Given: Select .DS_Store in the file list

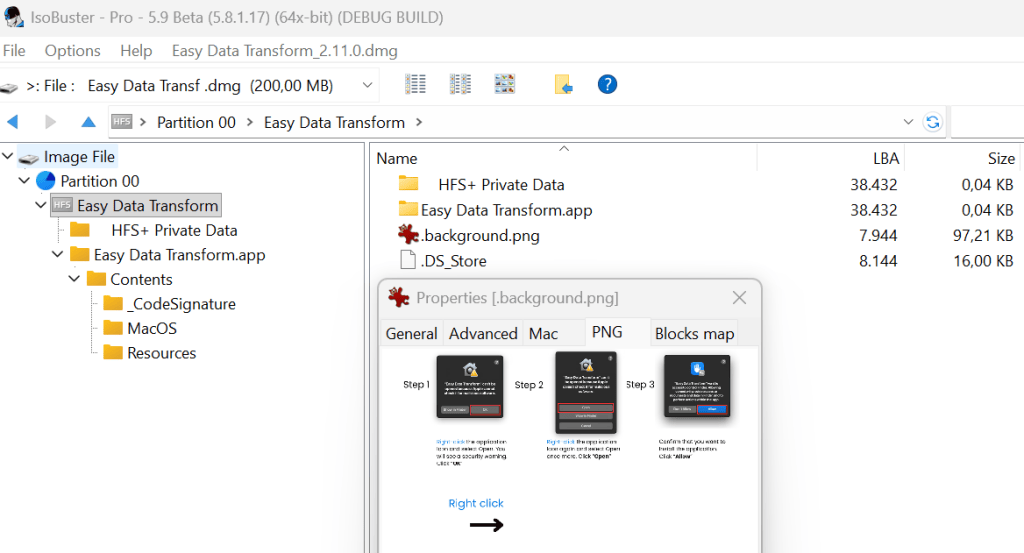Looking at the screenshot, I should [454, 261].
